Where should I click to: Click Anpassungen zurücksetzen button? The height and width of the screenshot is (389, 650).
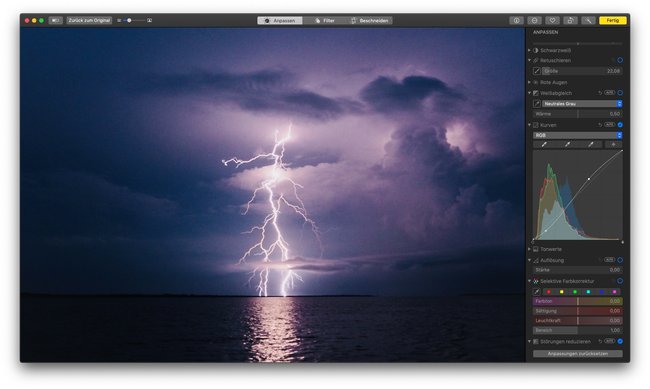tap(578, 354)
